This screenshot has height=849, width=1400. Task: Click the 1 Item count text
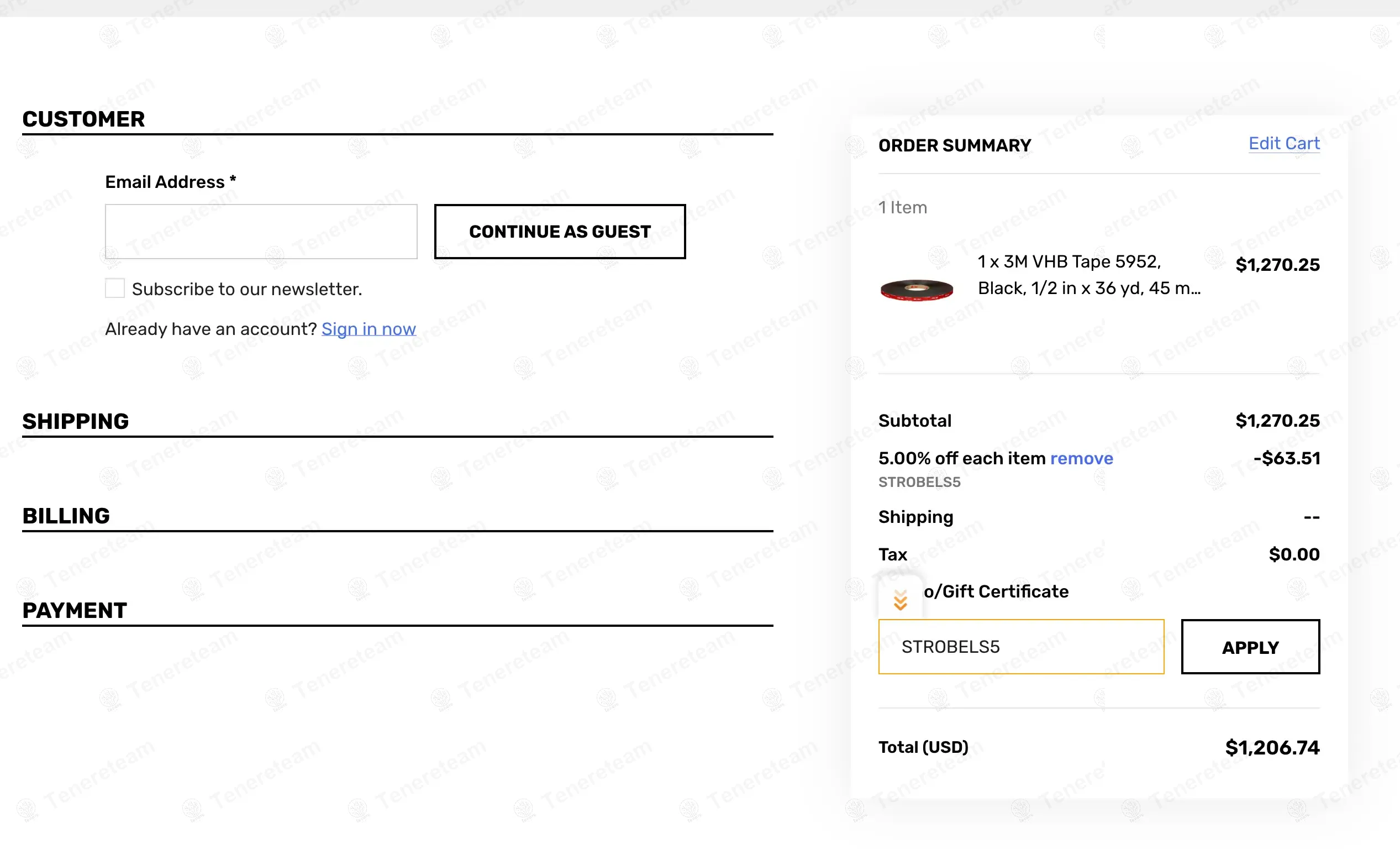point(902,207)
